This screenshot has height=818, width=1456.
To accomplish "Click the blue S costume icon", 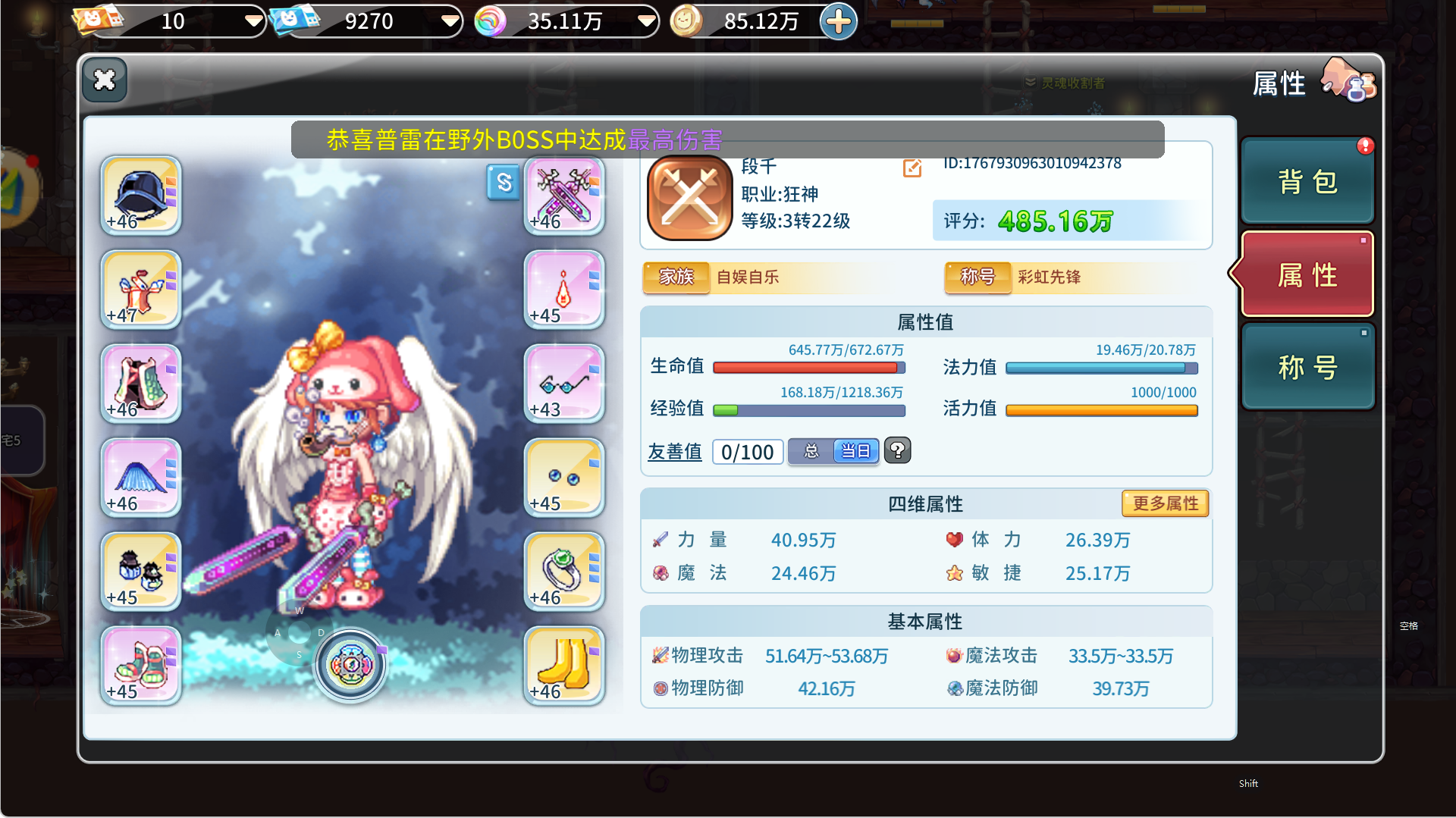I will (x=504, y=182).
